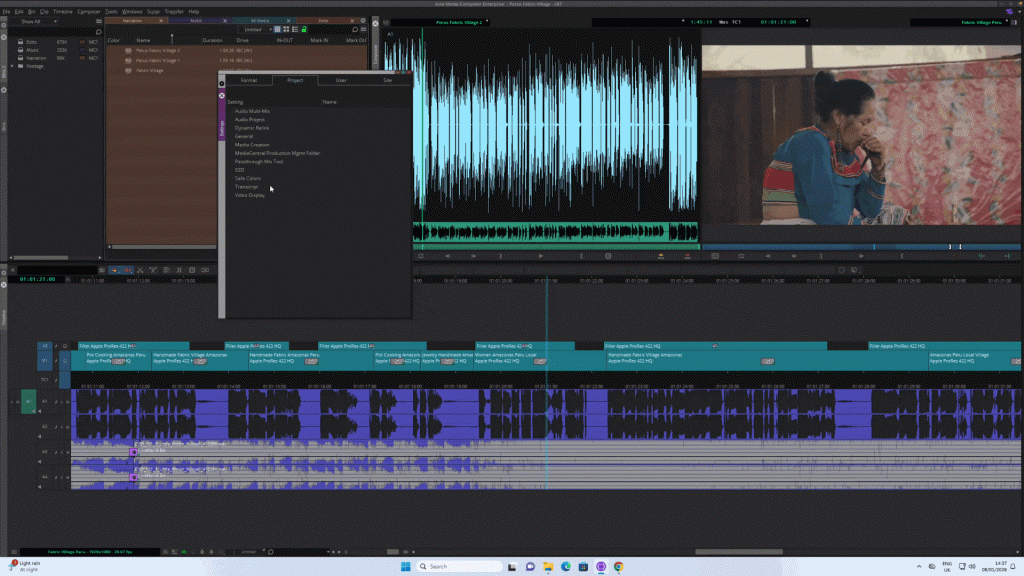The height and width of the screenshot is (576, 1024).
Task: Click the timeline horizontal scrollbar
Action: [740, 551]
